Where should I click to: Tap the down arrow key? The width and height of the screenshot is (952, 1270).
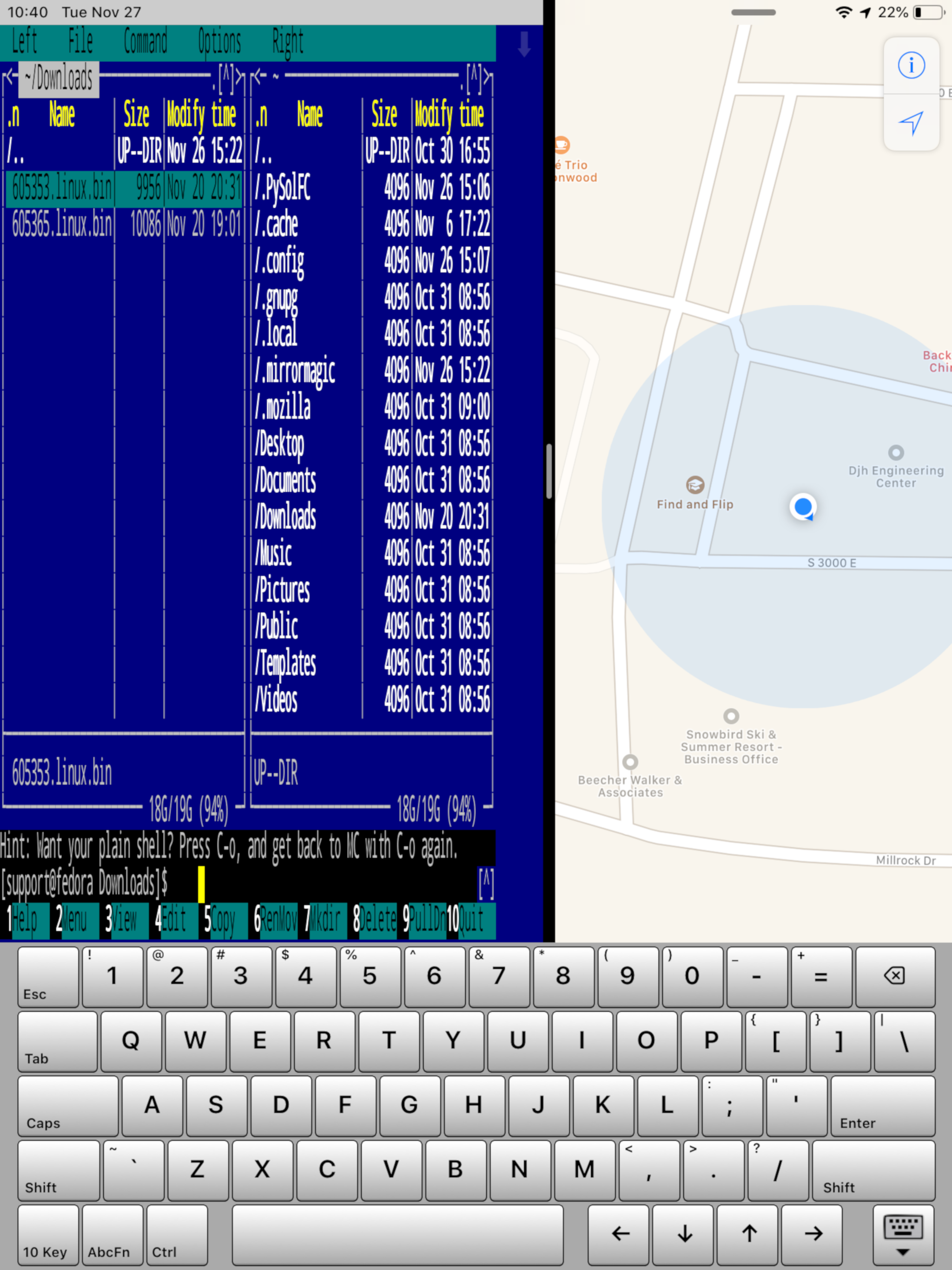[684, 1235]
